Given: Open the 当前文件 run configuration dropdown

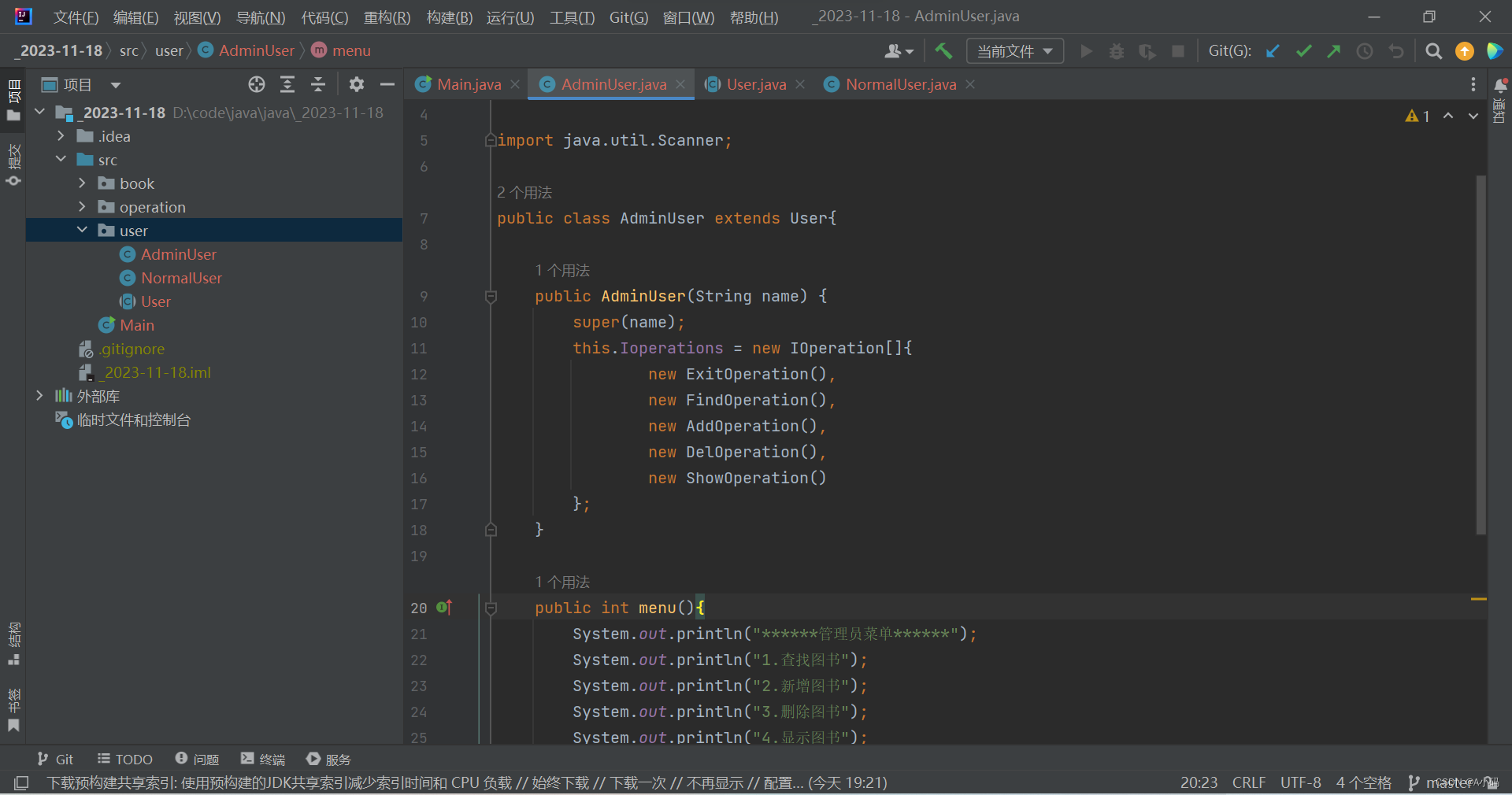Looking at the screenshot, I should (x=1015, y=51).
